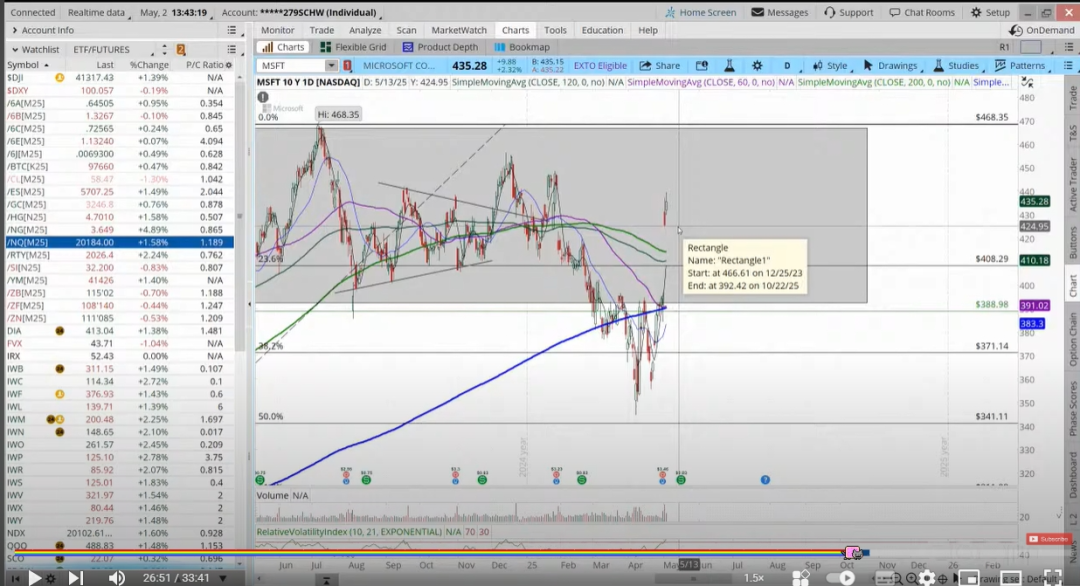This screenshot has width=1080, height=586.
Task: Open the Active Trader side tab
Action: (x=1072, y=185)
